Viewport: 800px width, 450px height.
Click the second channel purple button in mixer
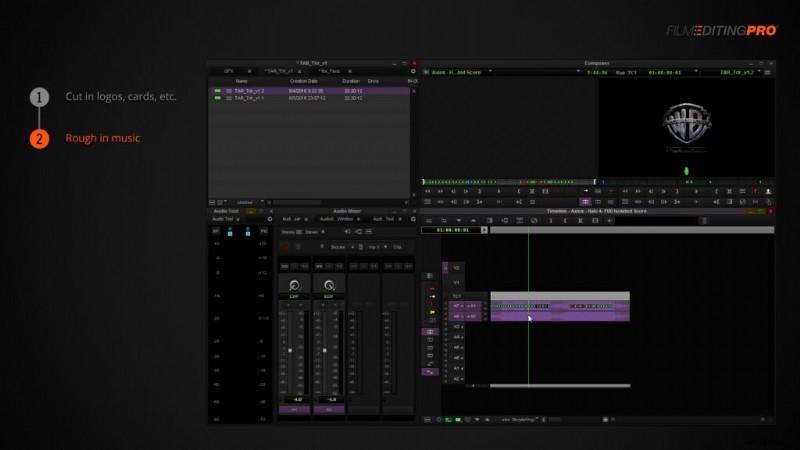329,410
